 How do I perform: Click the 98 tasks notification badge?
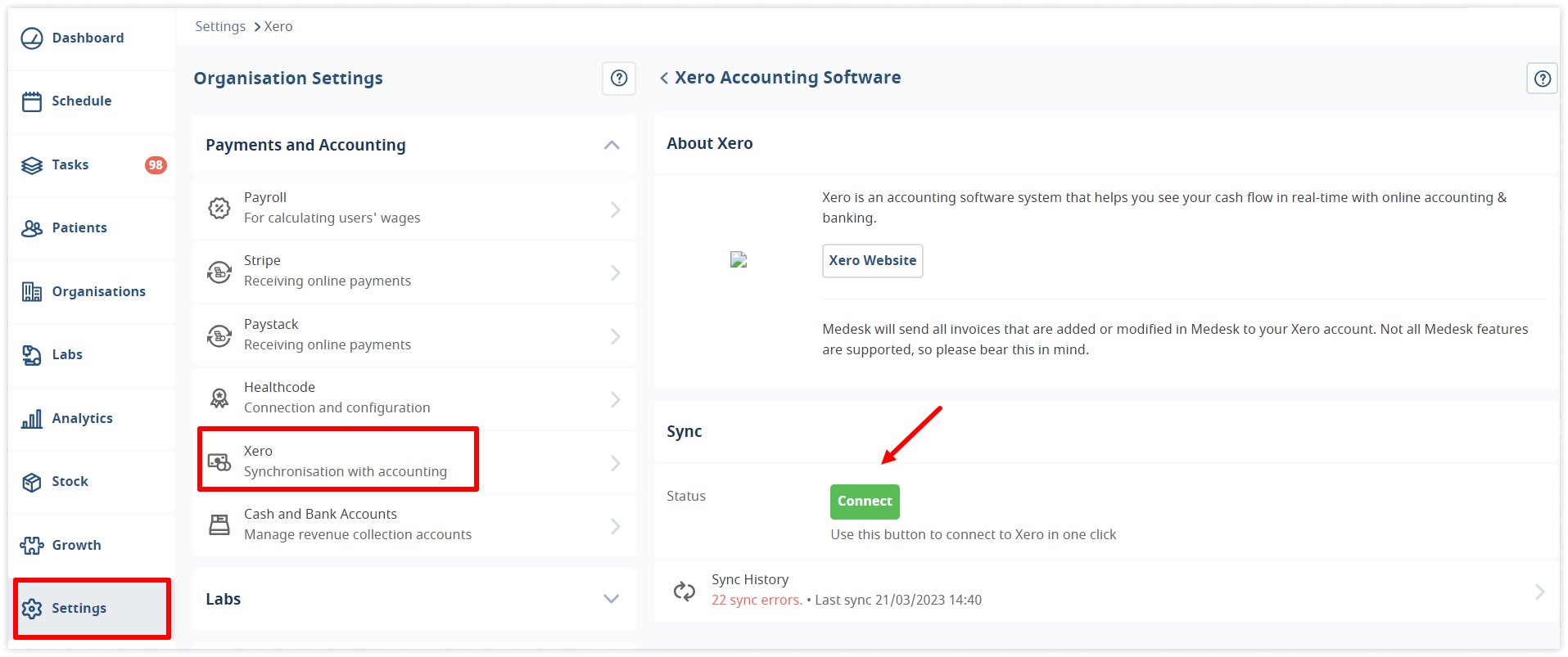pos(156,165)
